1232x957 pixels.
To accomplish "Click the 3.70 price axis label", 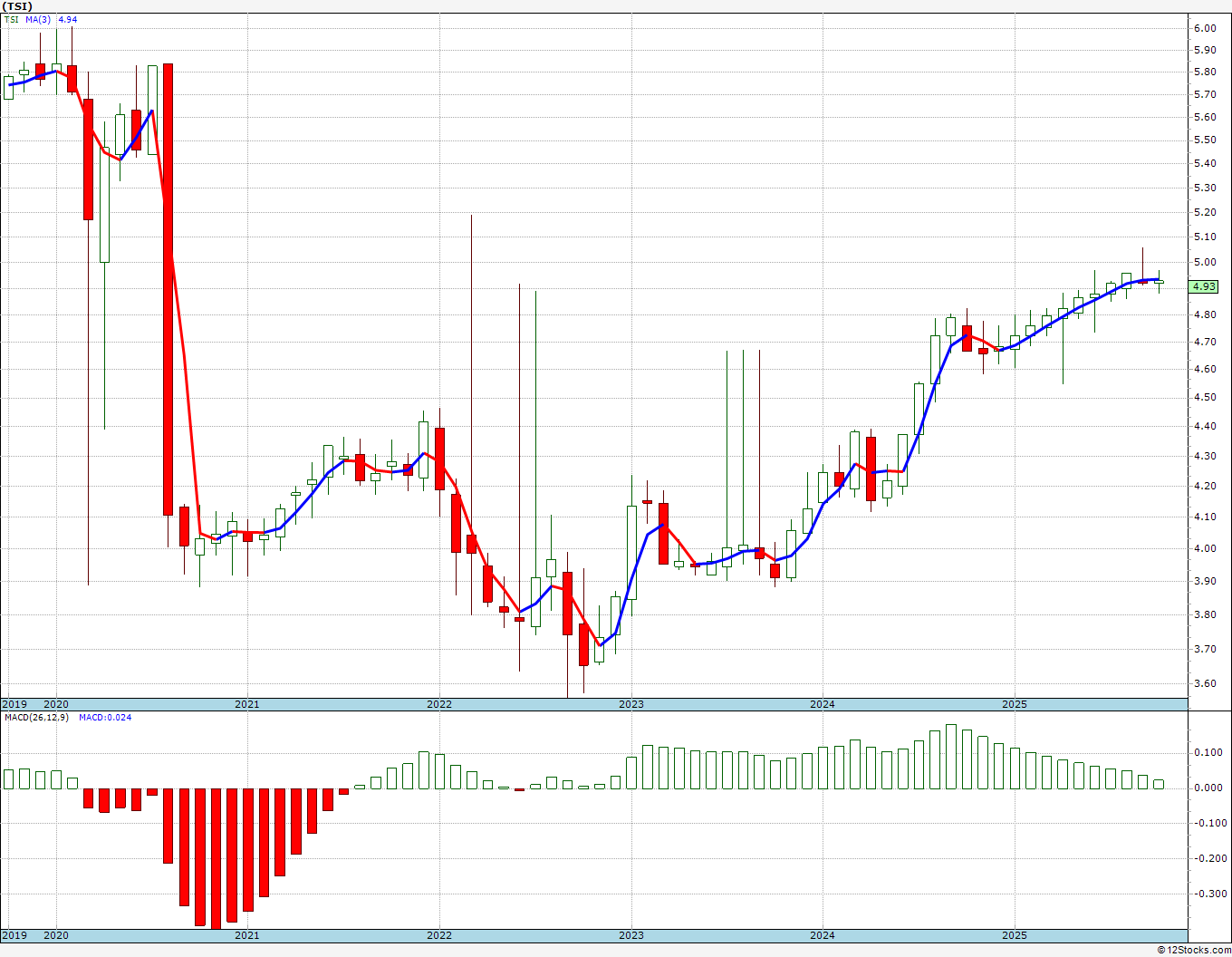I will 1205,649.
